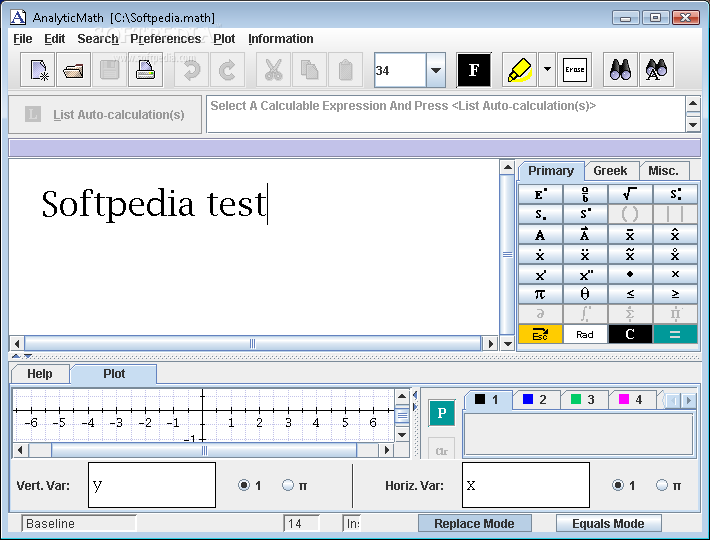This screenshot has height=540, width=710.
Task: Open the Search menu
Action: [98, 39]
